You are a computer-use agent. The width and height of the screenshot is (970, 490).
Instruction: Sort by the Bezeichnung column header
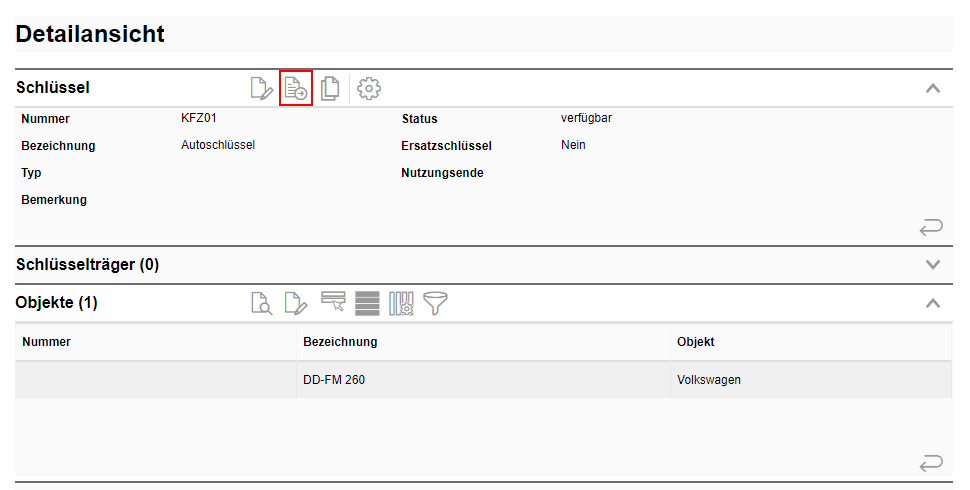coord(340,342)
